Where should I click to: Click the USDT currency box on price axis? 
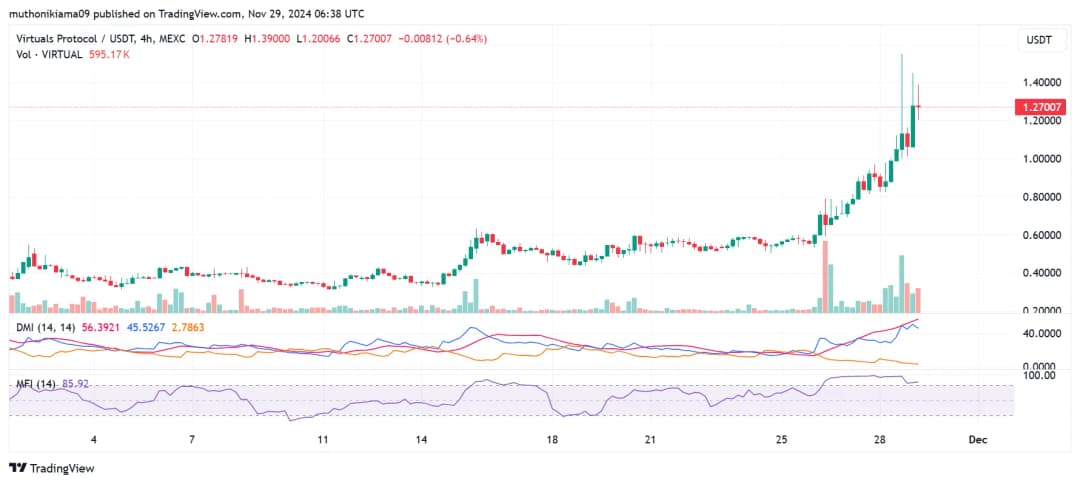click(x=1038, y=40)
